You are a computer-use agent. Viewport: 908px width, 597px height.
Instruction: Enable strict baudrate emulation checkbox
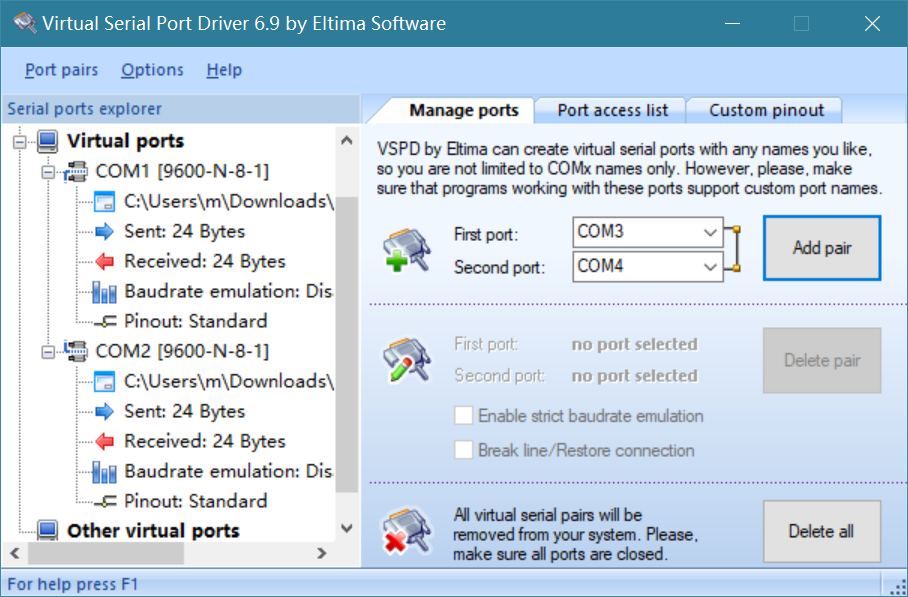[463, 416]
